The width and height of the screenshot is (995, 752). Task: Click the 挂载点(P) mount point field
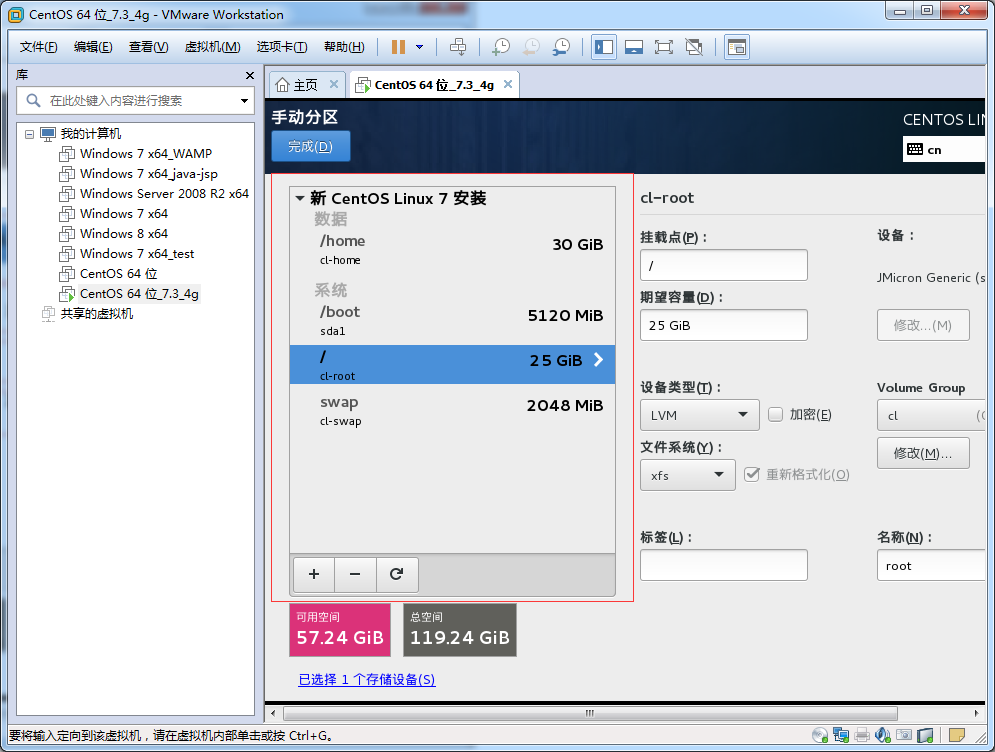[x=723, y=265]
